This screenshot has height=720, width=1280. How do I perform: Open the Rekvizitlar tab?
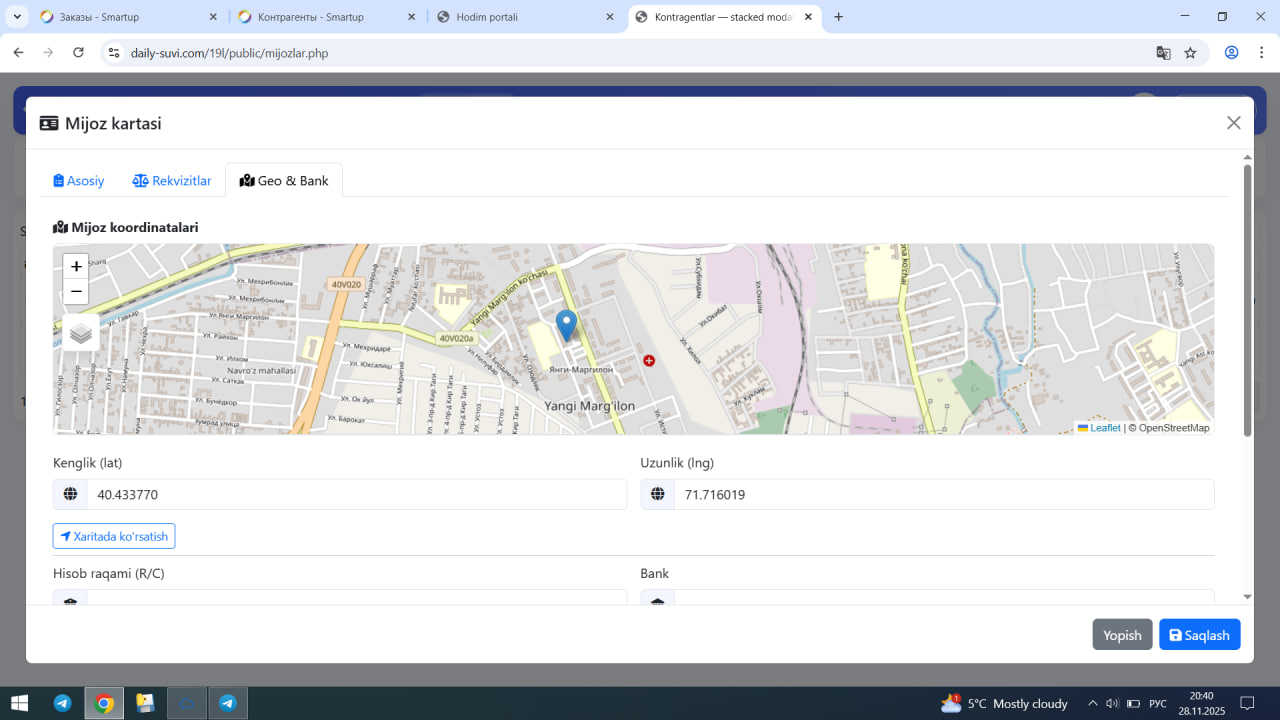172,181
